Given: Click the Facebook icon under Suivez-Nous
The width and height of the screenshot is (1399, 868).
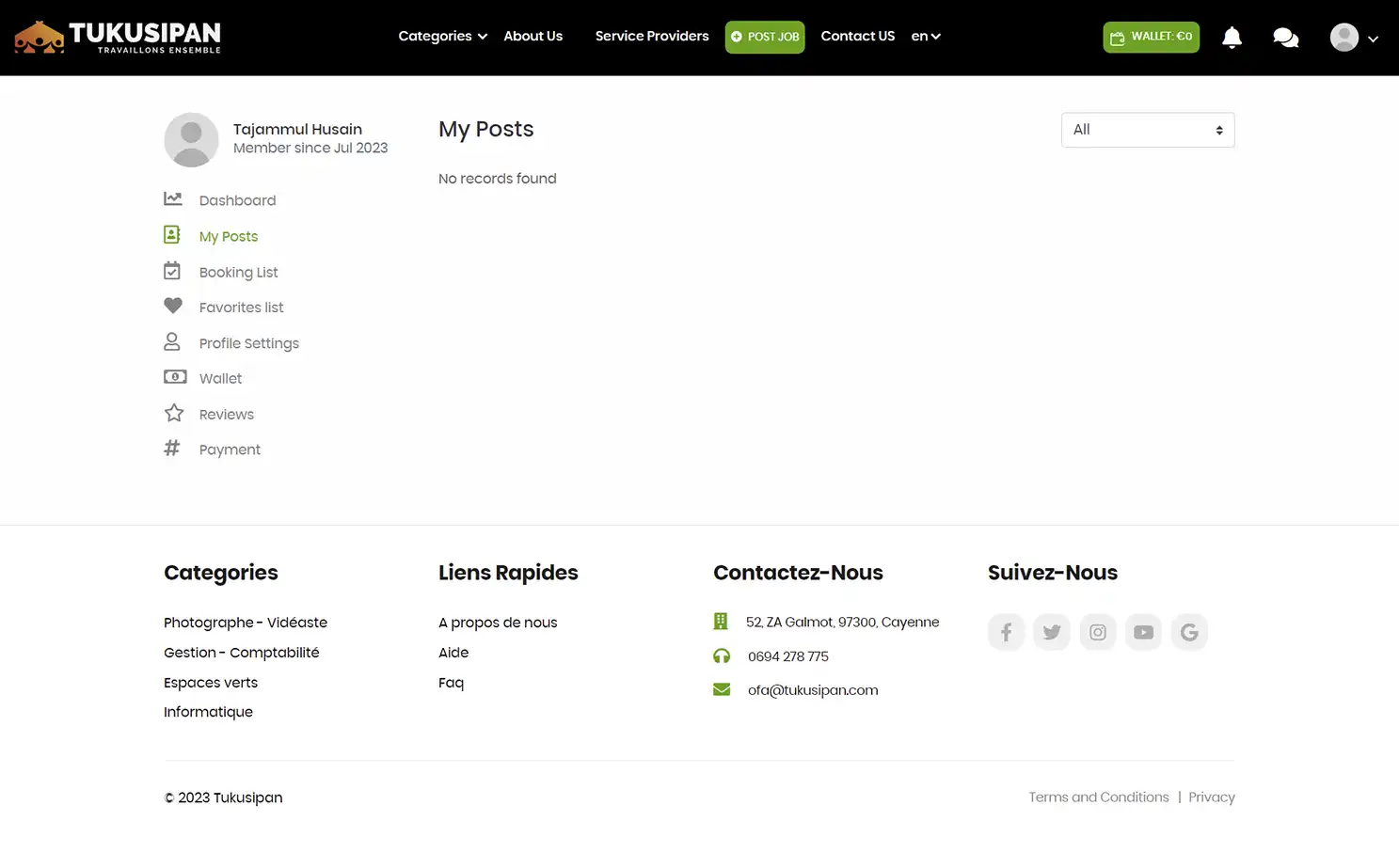Looking at the screenshot, I should [x=1006, y=632].
